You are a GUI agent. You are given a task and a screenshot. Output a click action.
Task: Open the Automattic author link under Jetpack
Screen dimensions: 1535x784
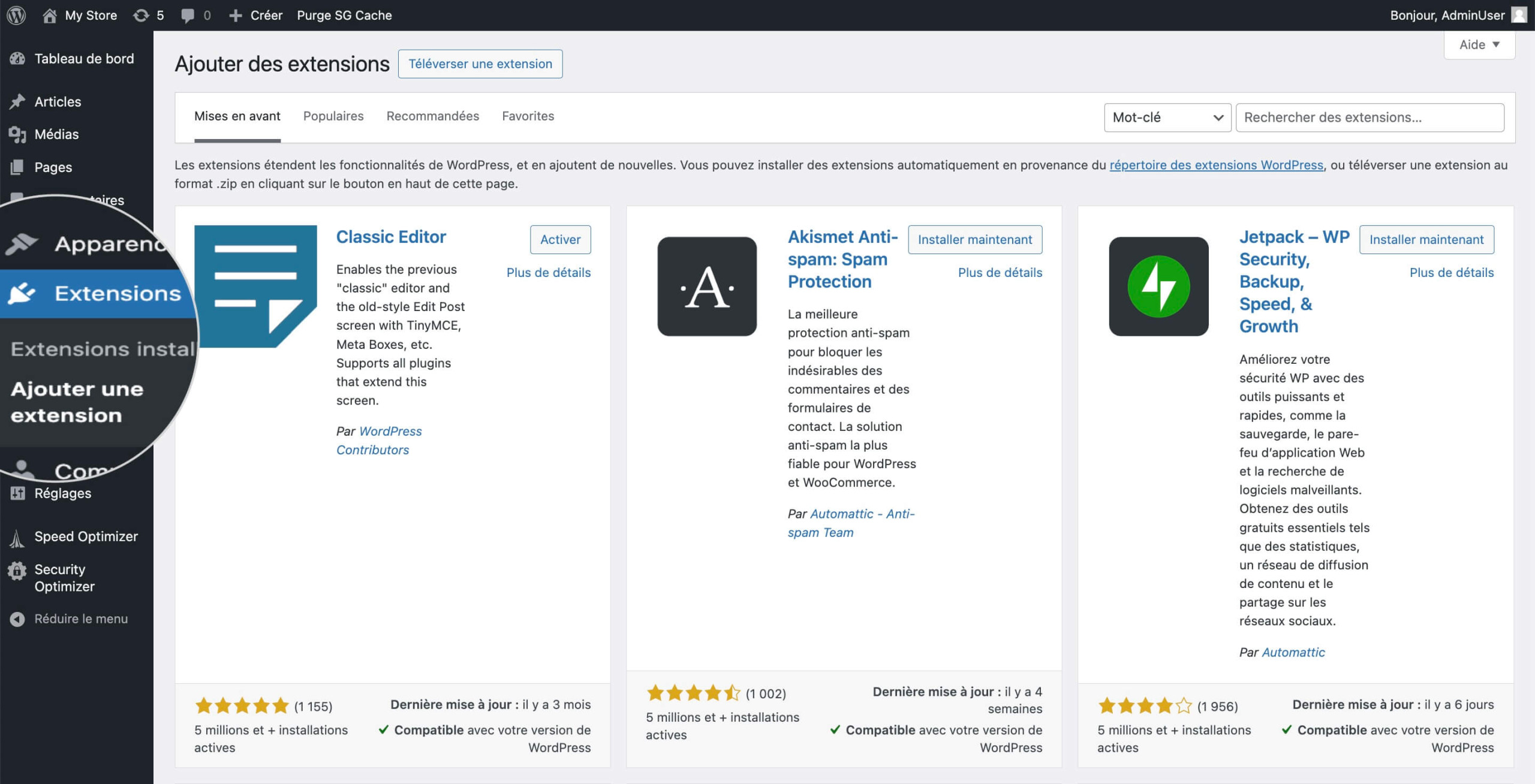coord(1293,653)
